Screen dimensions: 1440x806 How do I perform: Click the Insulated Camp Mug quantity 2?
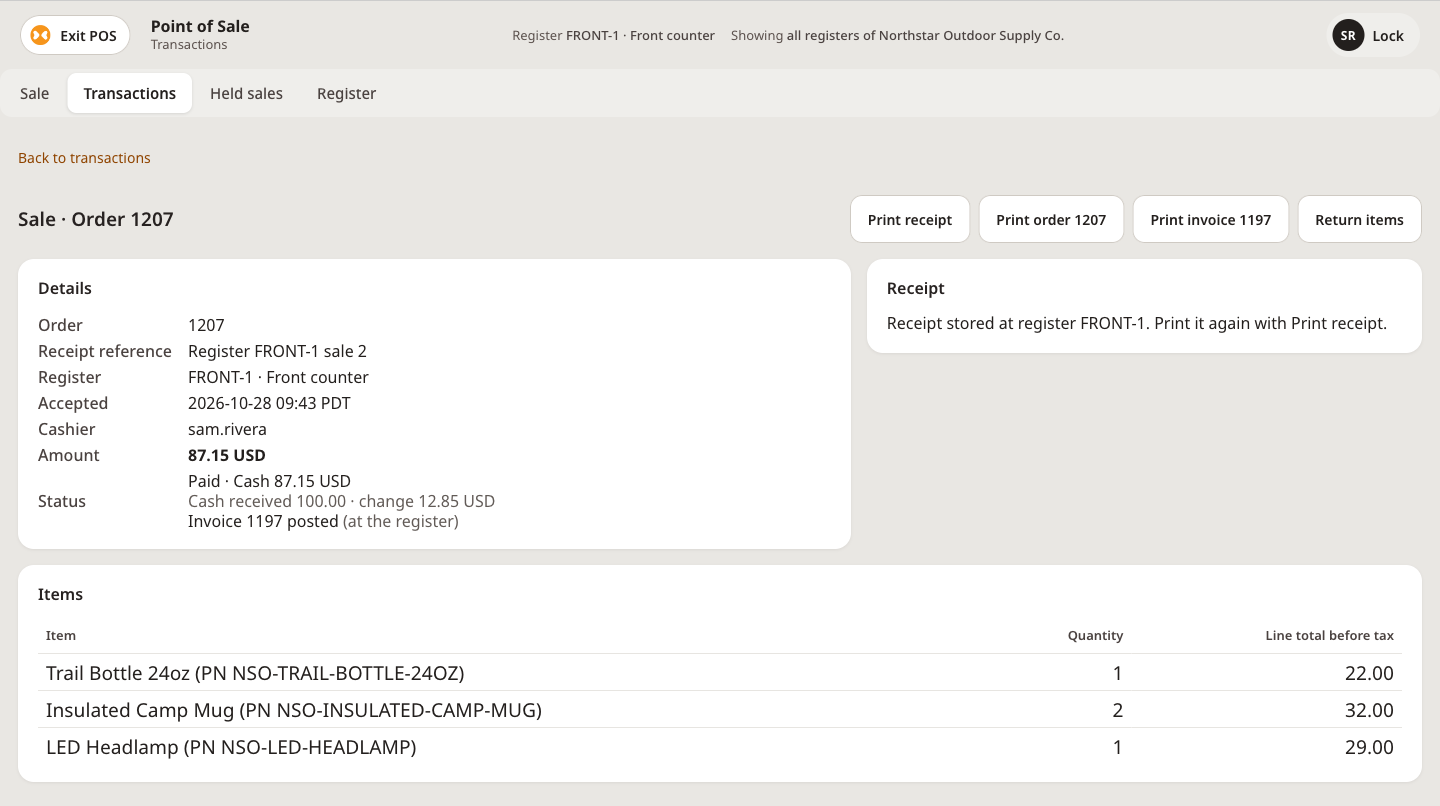(1118, 710)
